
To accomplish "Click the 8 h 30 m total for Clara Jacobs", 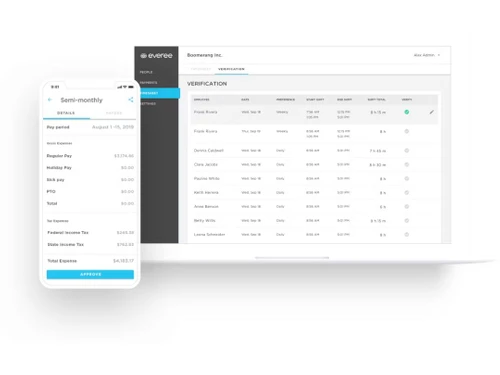I will coord(378,165).
